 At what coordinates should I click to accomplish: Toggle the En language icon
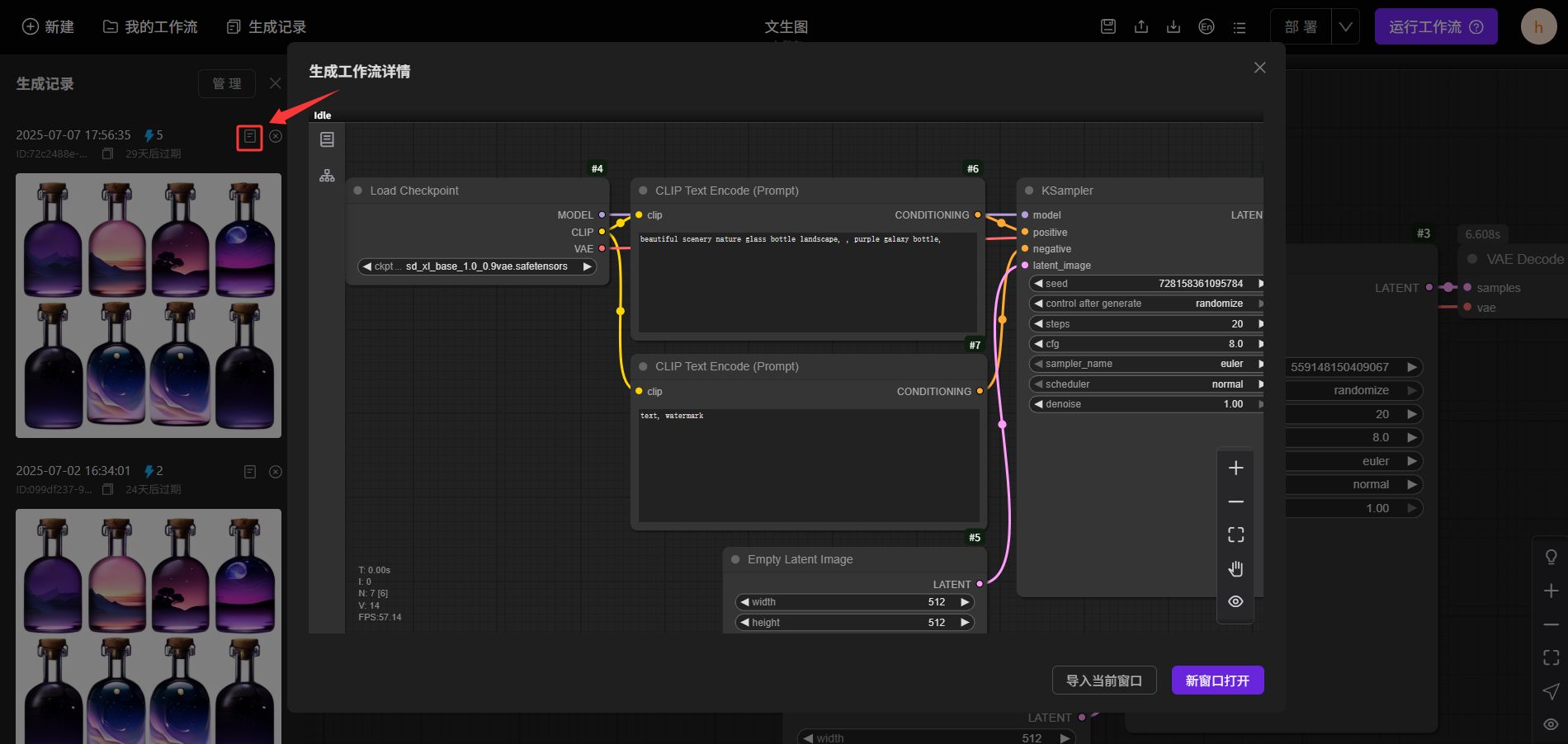[x=1207, y=26]
